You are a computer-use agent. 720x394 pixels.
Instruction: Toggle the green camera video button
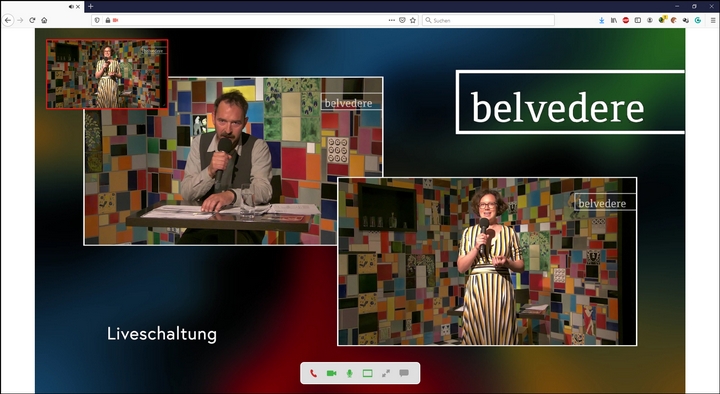[x=331, y=373]
